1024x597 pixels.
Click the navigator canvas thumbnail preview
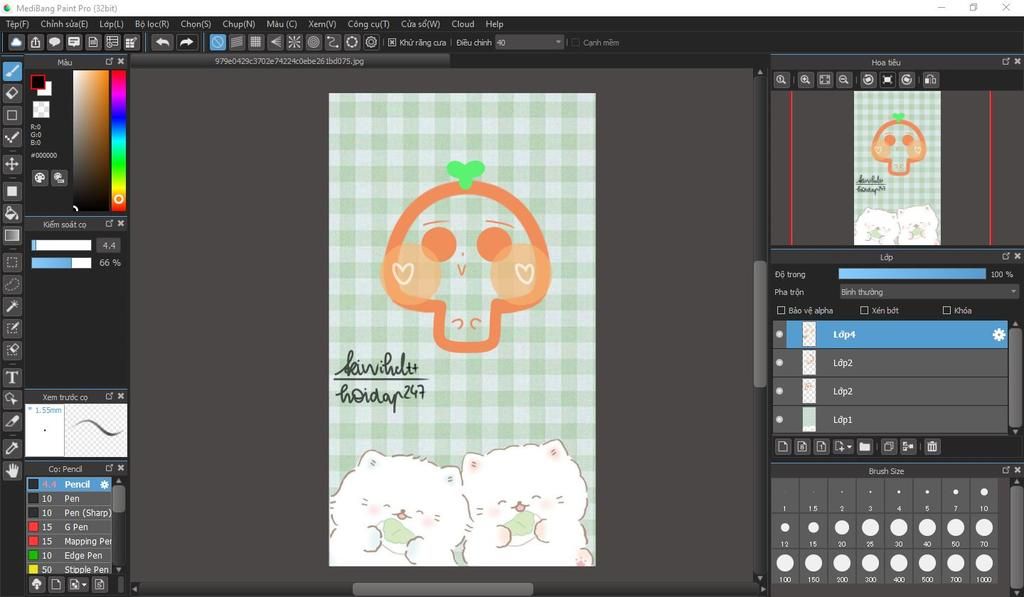(x=897, y=168)
